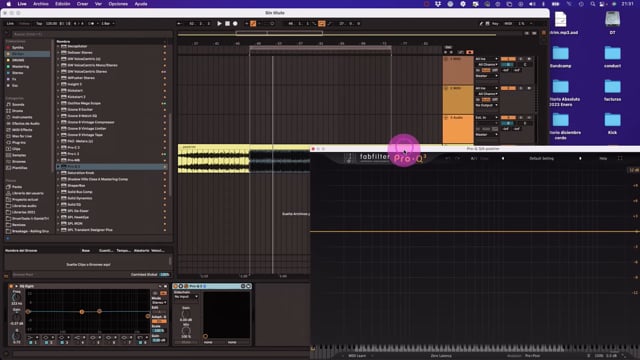Open the EQ Eight Mode Stereo dropdown

click(159, 302)
